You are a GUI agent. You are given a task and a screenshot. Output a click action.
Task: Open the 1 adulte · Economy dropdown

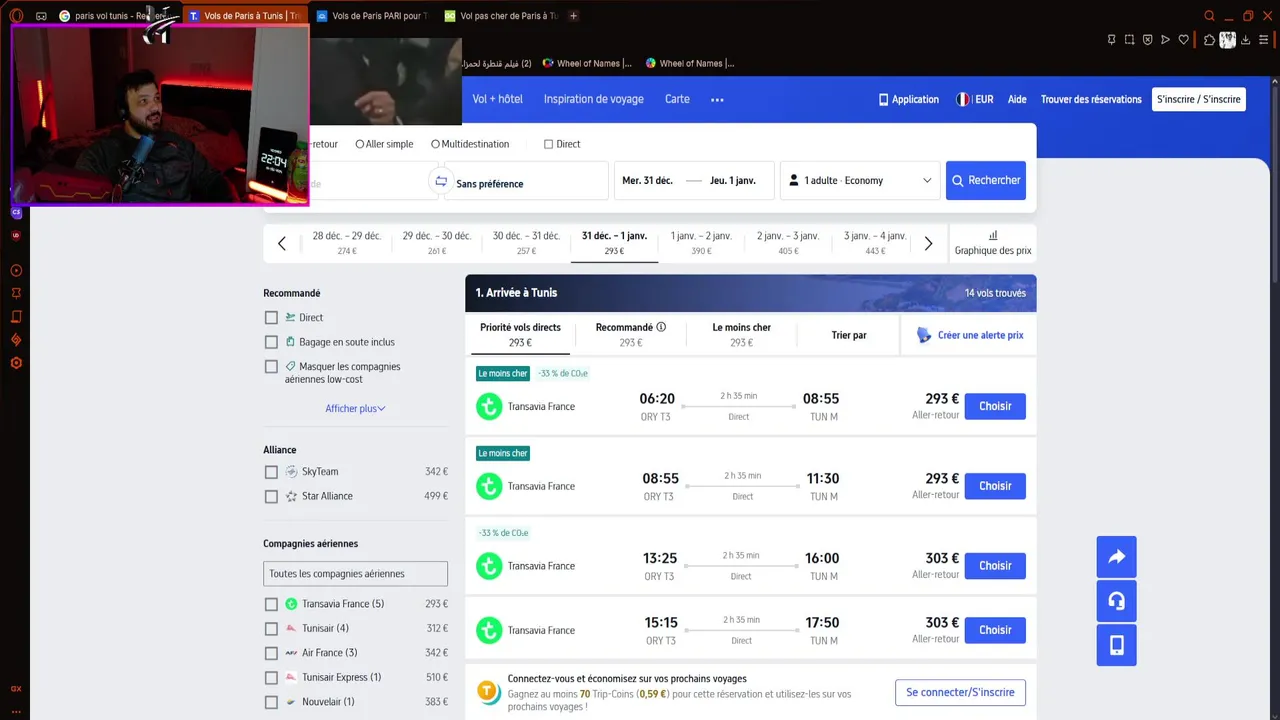[860, 181]
